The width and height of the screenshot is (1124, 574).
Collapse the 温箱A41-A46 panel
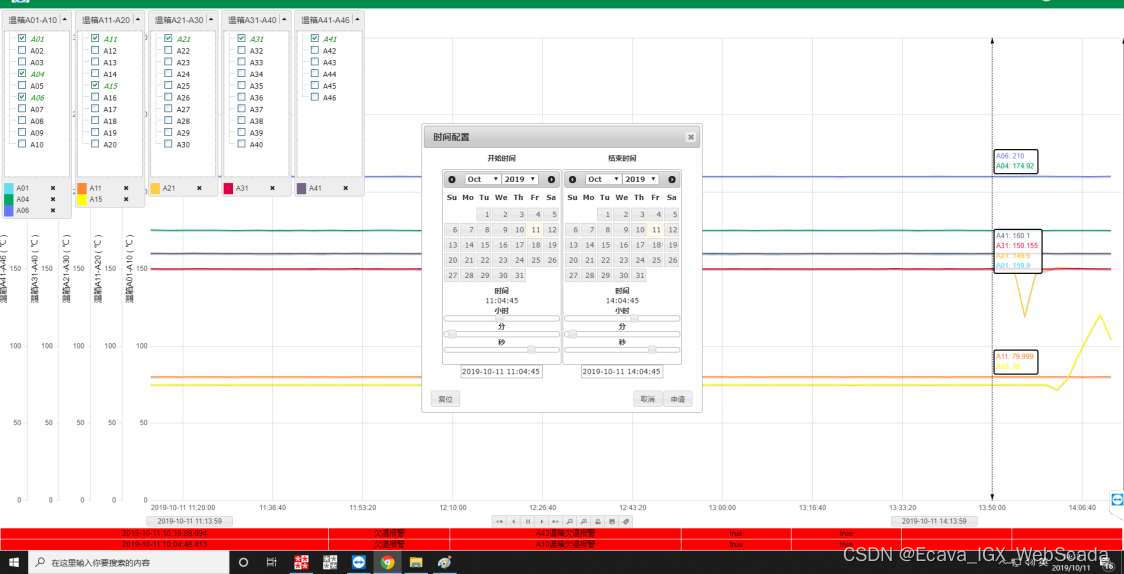358,20
